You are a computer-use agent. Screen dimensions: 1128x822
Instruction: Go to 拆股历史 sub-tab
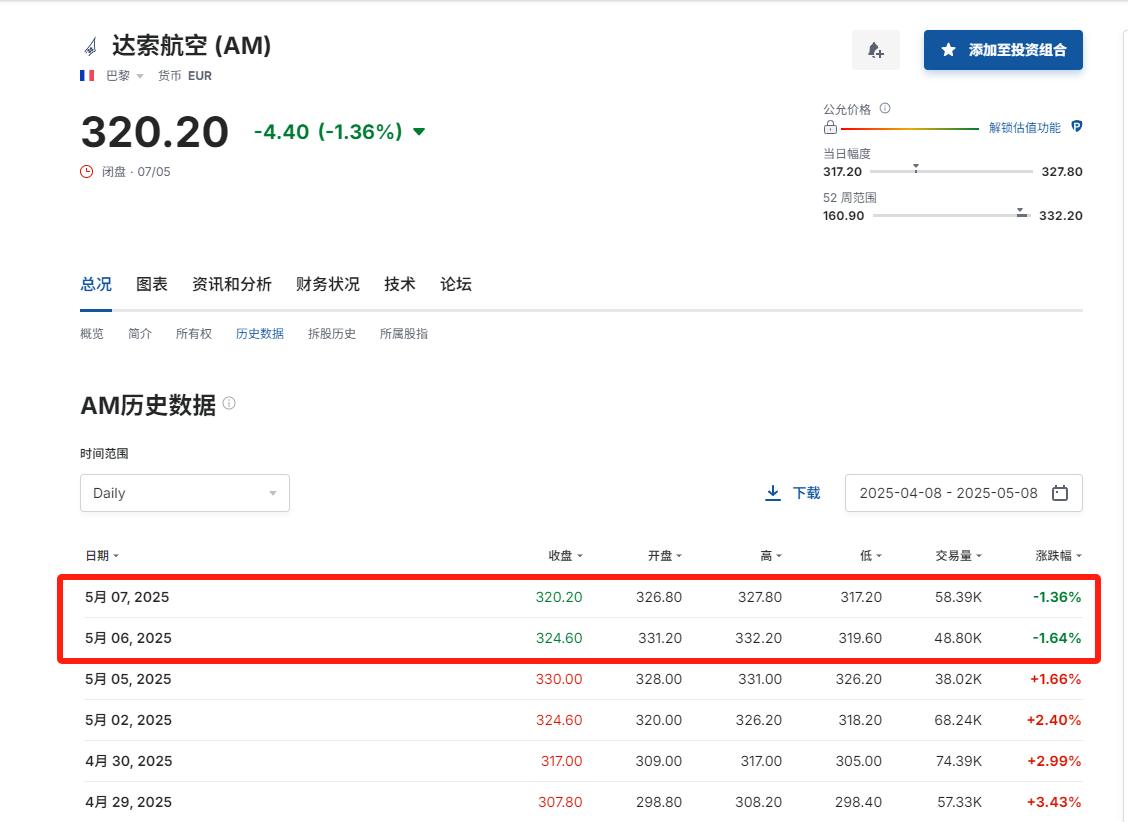(332, 334)
